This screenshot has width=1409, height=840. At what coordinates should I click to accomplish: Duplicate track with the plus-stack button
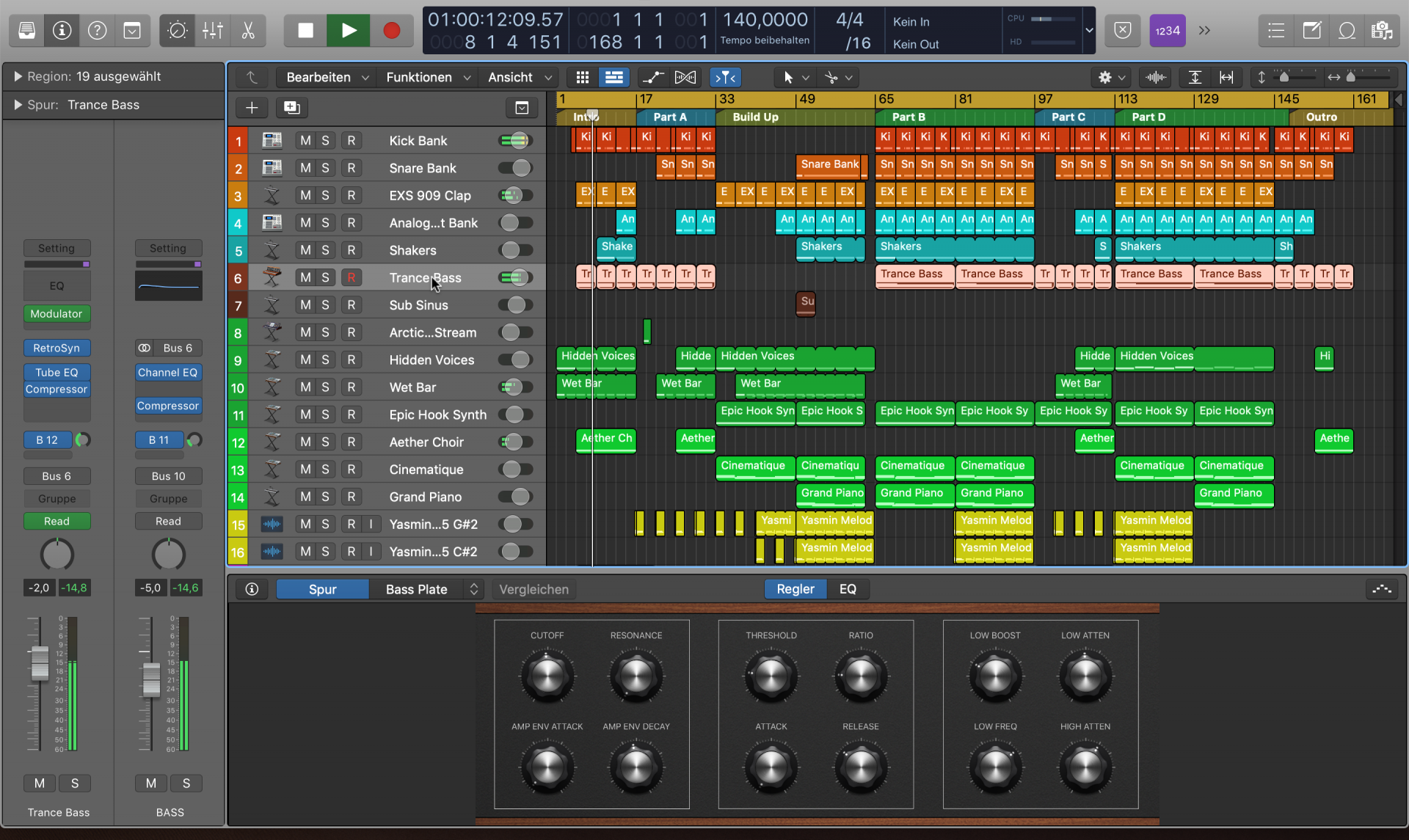[291, 108]
